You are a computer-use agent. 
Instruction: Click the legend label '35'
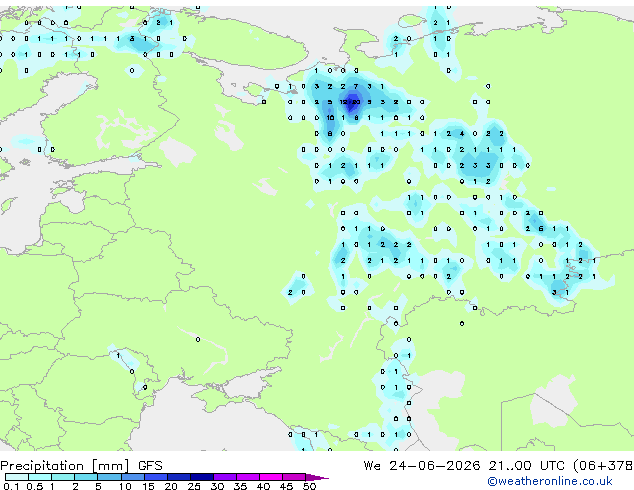(240, 486)
